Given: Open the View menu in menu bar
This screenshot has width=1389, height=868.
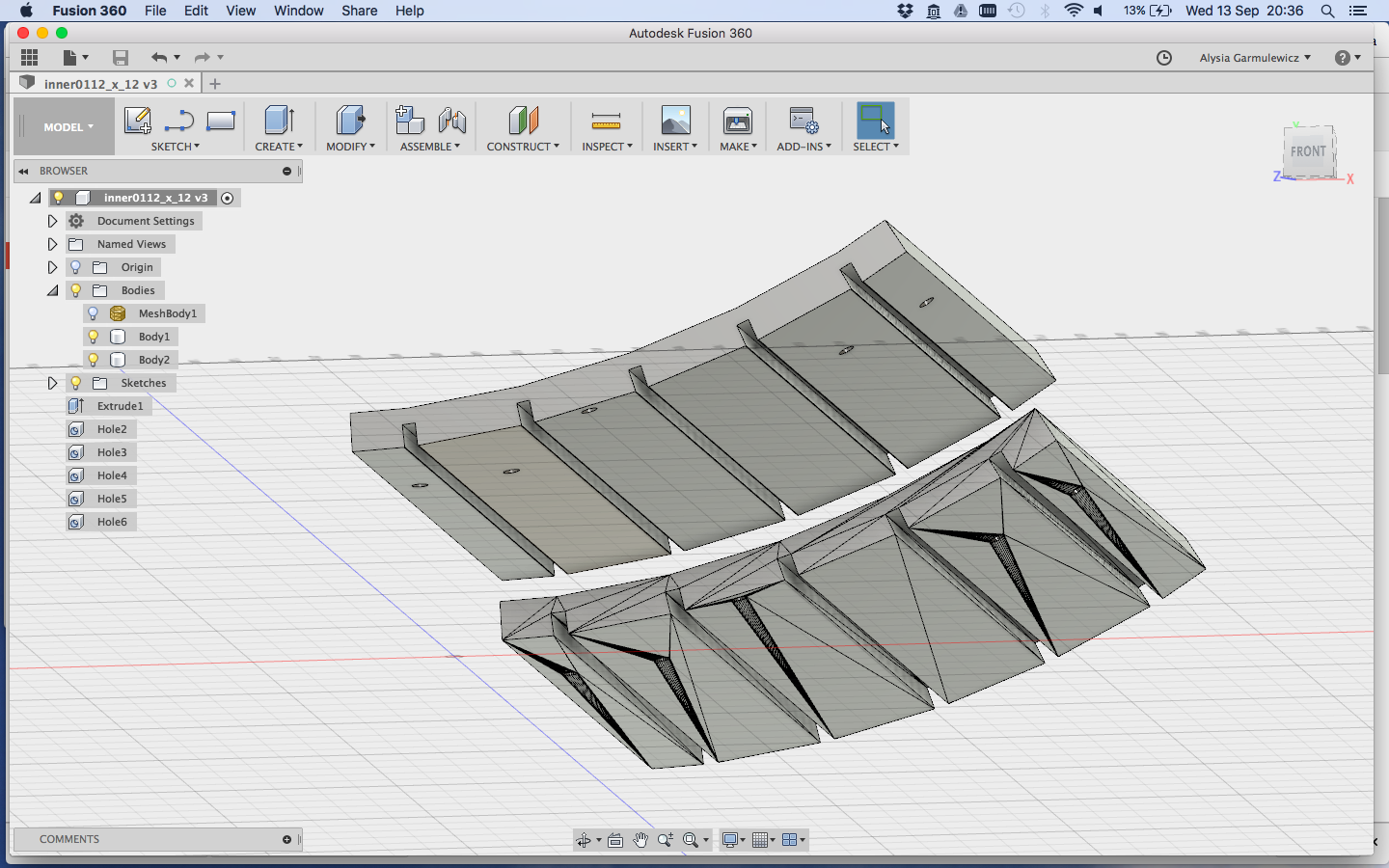Looking at the screenshot, I should pyautogui.click(x=241, y=11).
